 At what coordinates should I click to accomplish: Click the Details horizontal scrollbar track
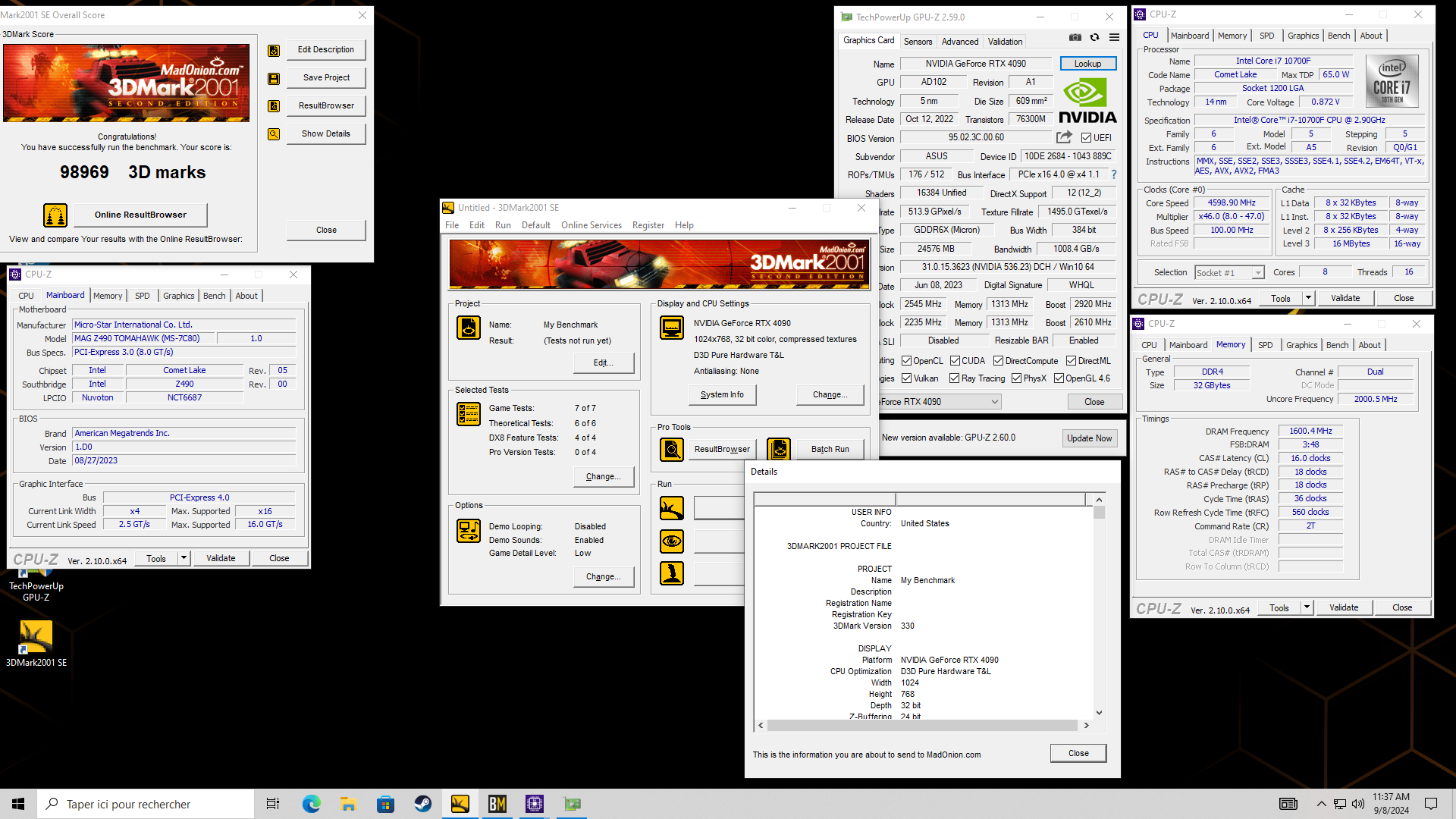(x=923, y=726)
